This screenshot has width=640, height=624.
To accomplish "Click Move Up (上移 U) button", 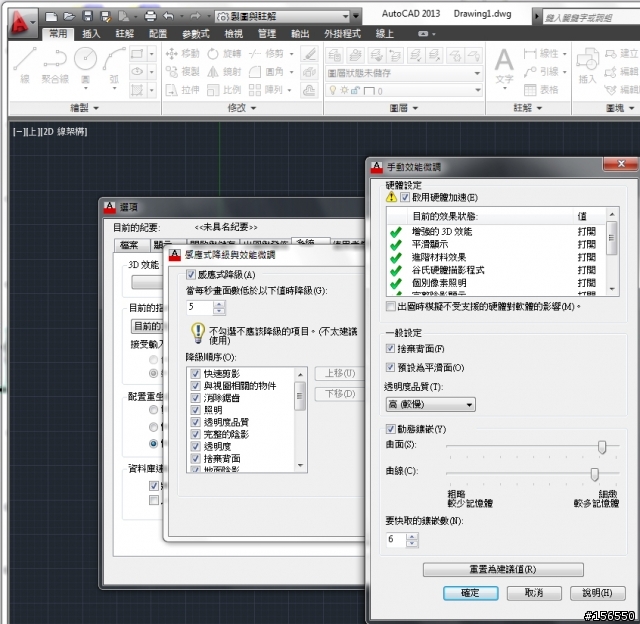I will click(340, 374).
